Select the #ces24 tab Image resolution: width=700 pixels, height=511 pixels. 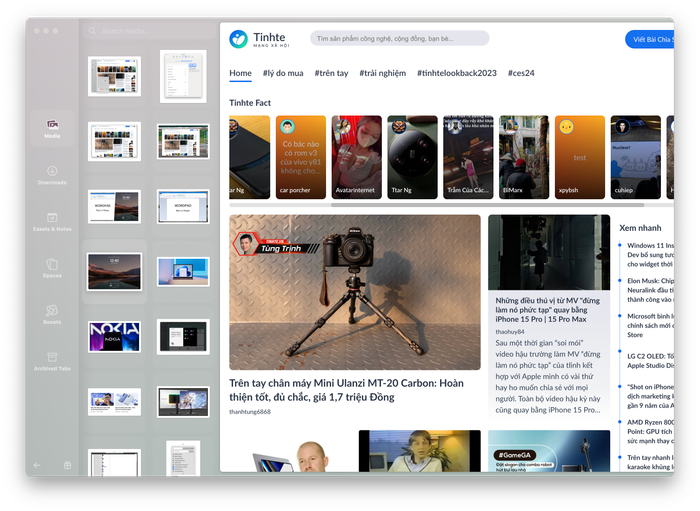(x=521, y=73)
